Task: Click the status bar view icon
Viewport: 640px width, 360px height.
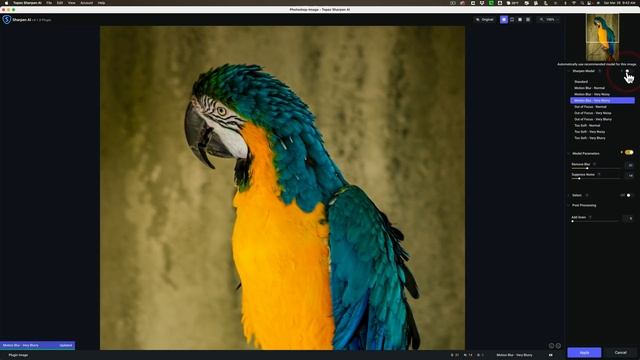Action: (x=551, y=355)
